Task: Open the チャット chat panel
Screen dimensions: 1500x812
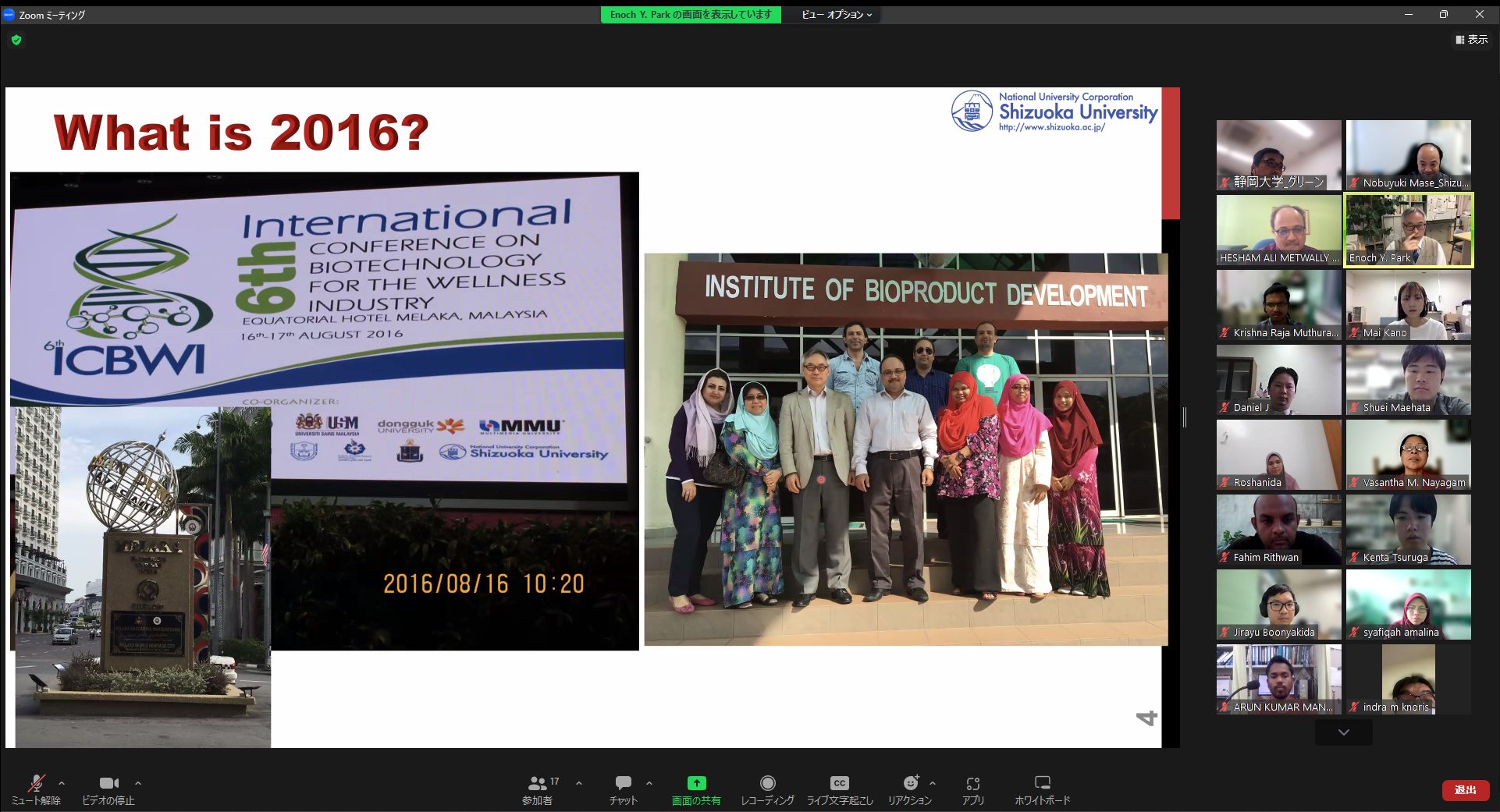Action: (624, 789)
